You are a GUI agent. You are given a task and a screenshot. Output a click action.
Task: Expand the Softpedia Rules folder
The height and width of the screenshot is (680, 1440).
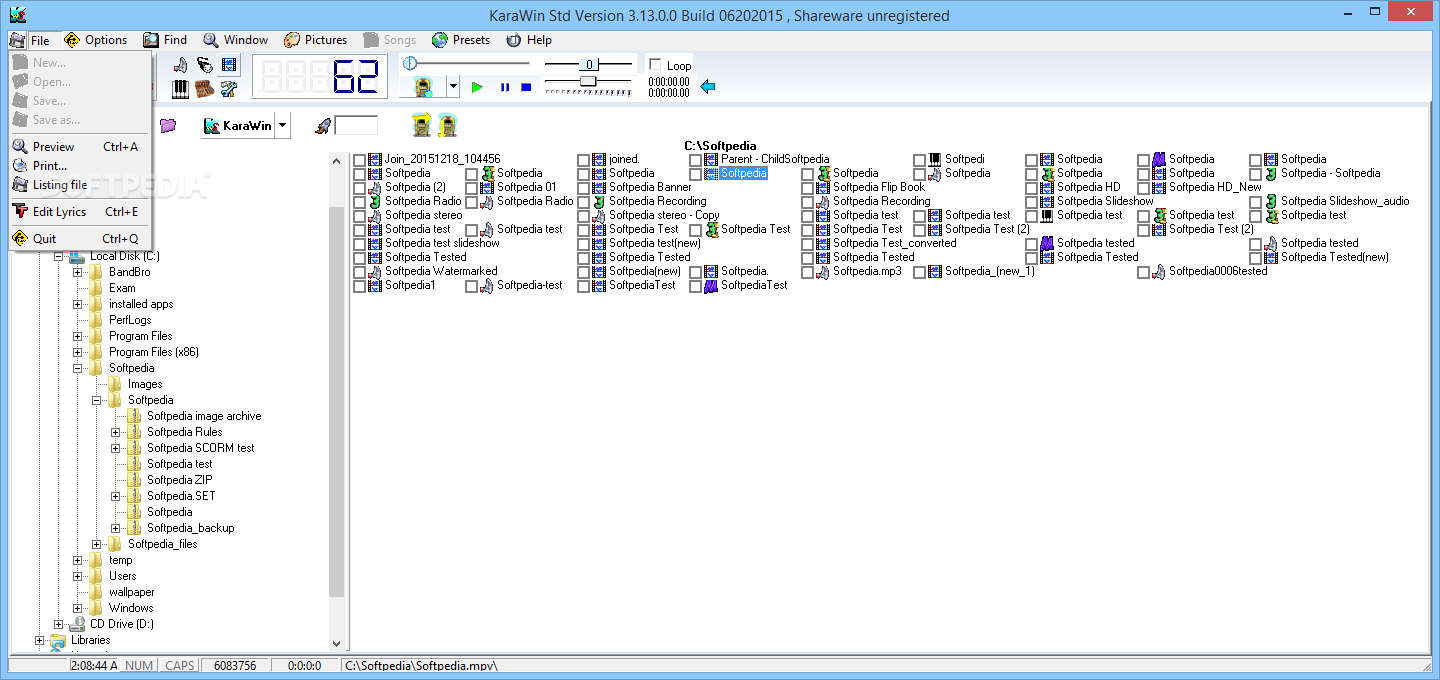(x=115, y=432)
